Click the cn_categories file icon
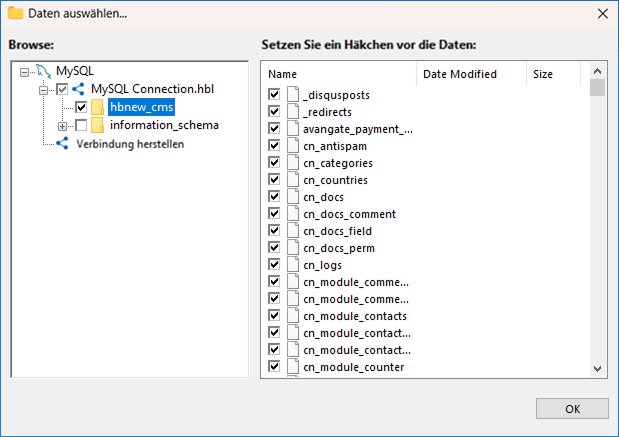619x437 pixels. click(293, 163)
